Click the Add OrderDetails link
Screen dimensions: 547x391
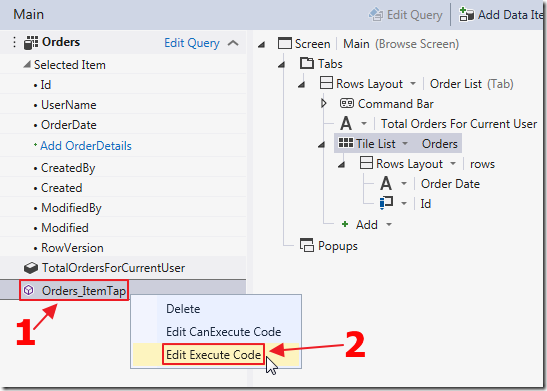86,146
